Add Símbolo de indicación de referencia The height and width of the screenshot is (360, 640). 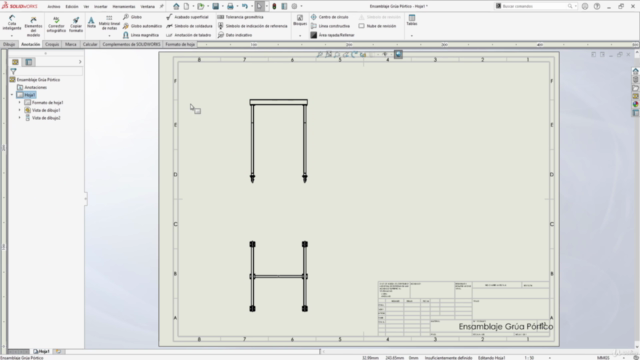point(252,26)
